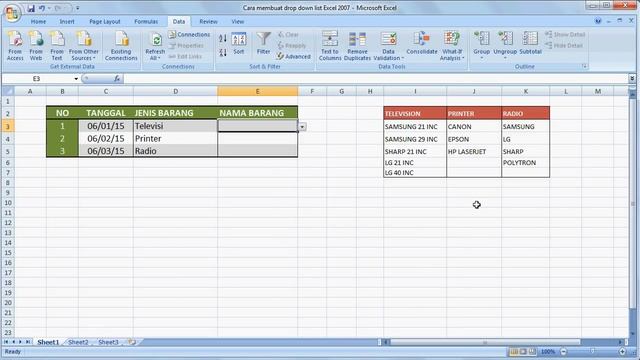Switch to Page Layout view icon
The height and width of the screenshot is (360, 640).
523,351
